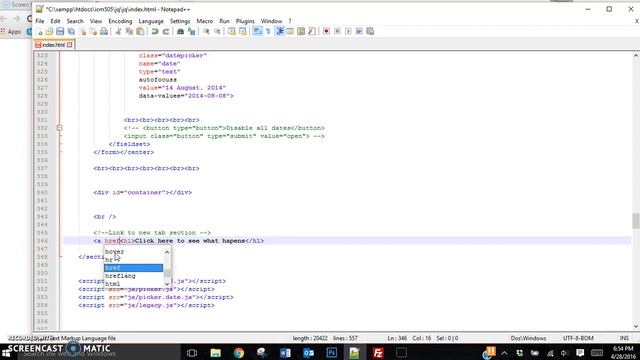Choose 'hreflang' in the autocomplete list
Viewport: 640px width, 360px height.
133,276
